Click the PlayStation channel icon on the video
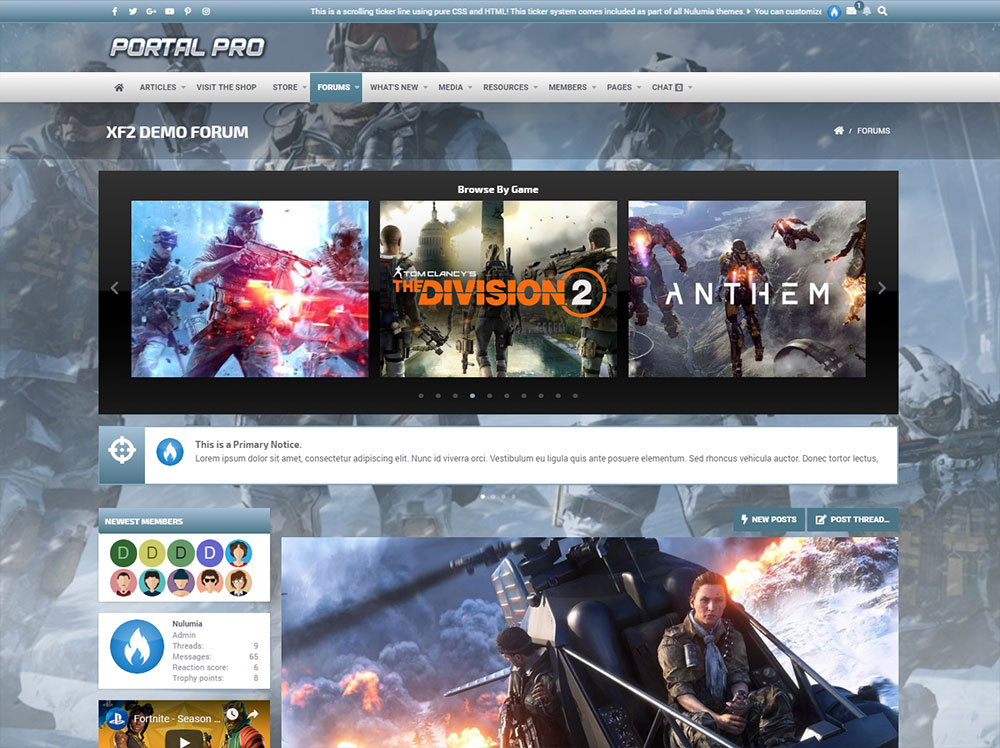The image size is (1000, 748). [x=116, y=719]
